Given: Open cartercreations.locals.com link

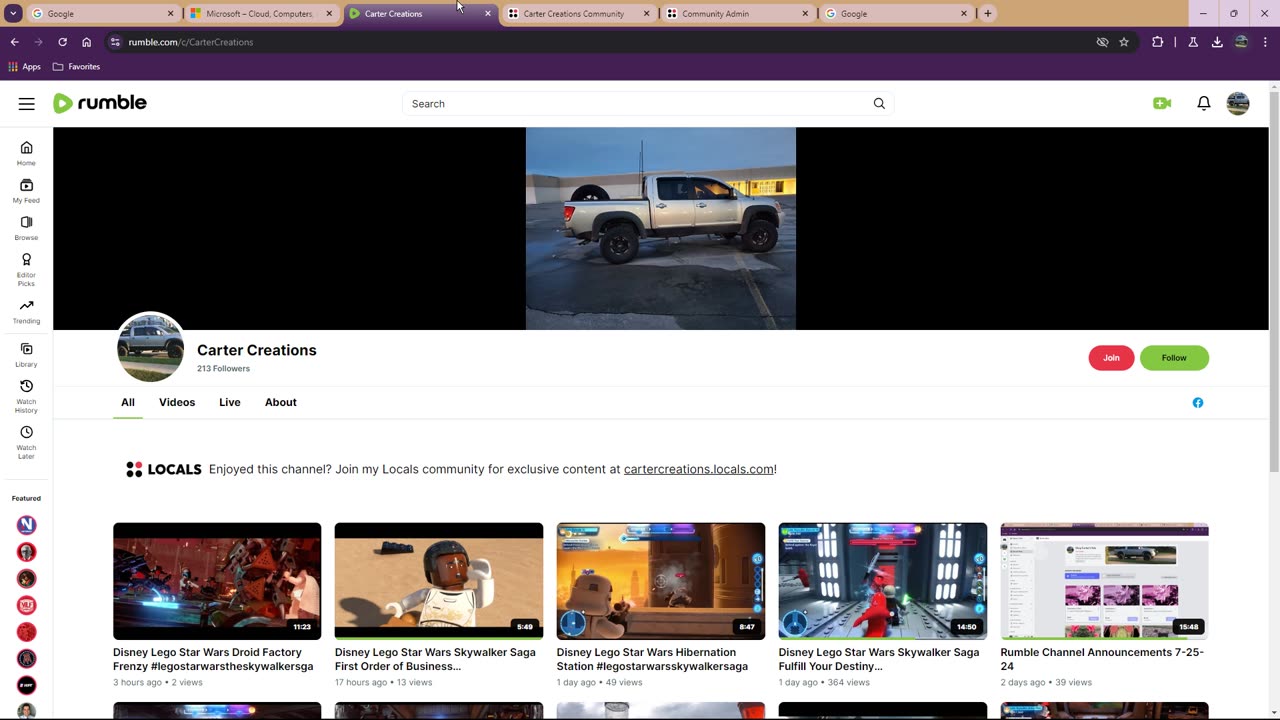Looking at the screenshot, I should click(698, 469).
